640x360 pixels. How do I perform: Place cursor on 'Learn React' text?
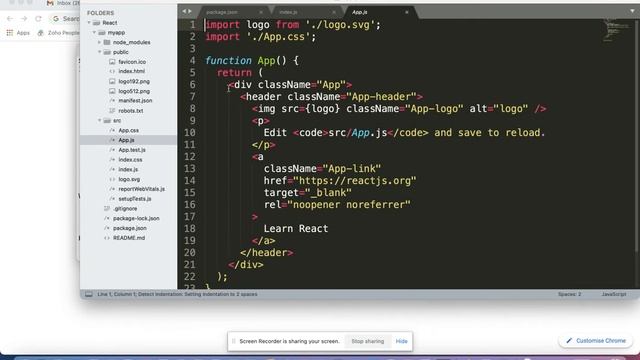[296, 229]
